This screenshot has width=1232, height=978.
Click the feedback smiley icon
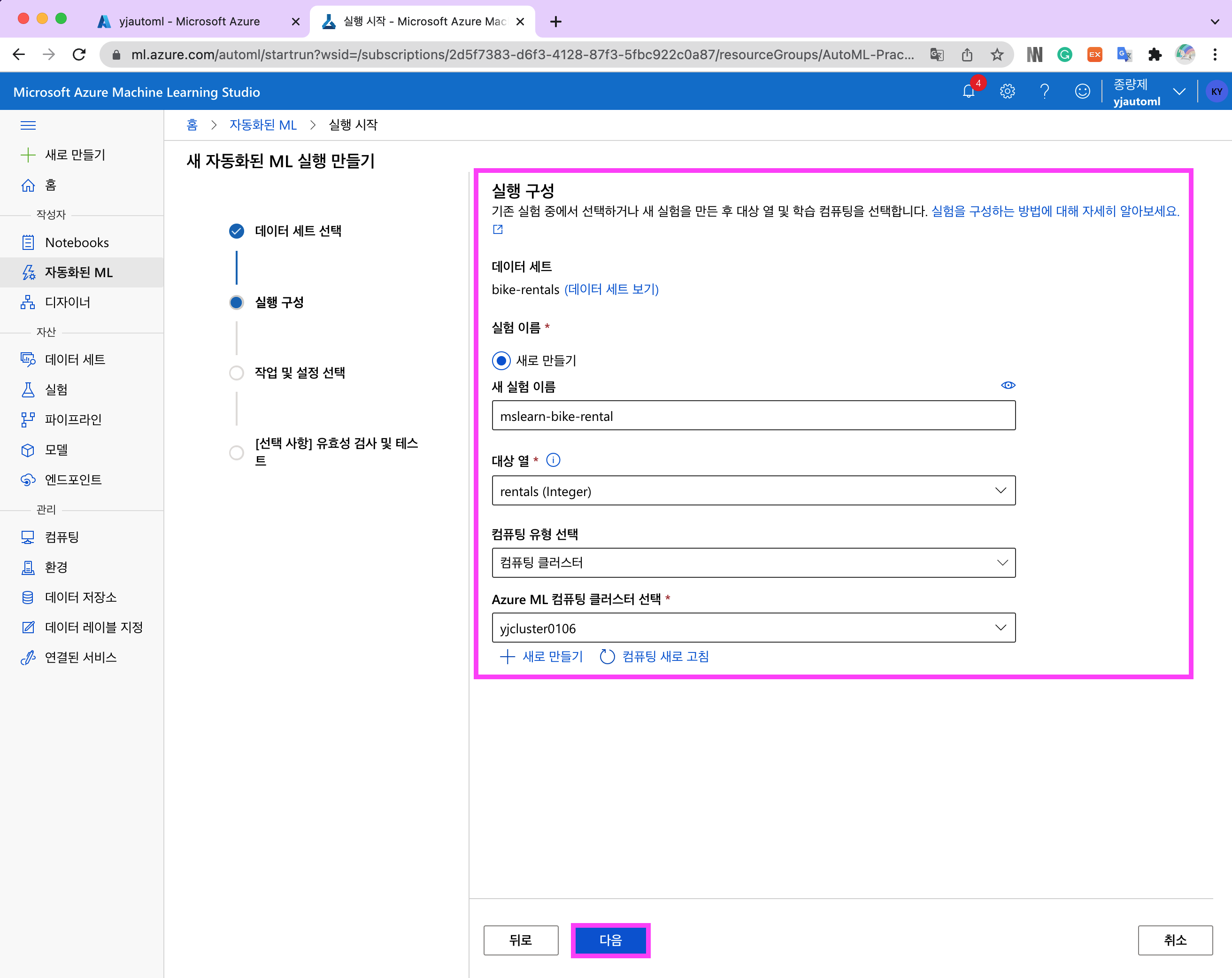coord(1082,92)
